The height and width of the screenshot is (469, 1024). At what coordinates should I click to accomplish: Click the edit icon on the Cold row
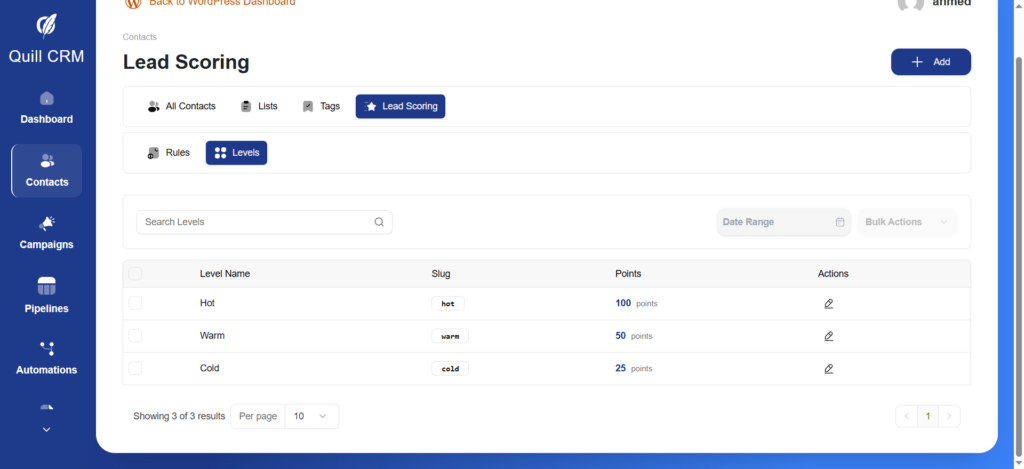(828, 369)
